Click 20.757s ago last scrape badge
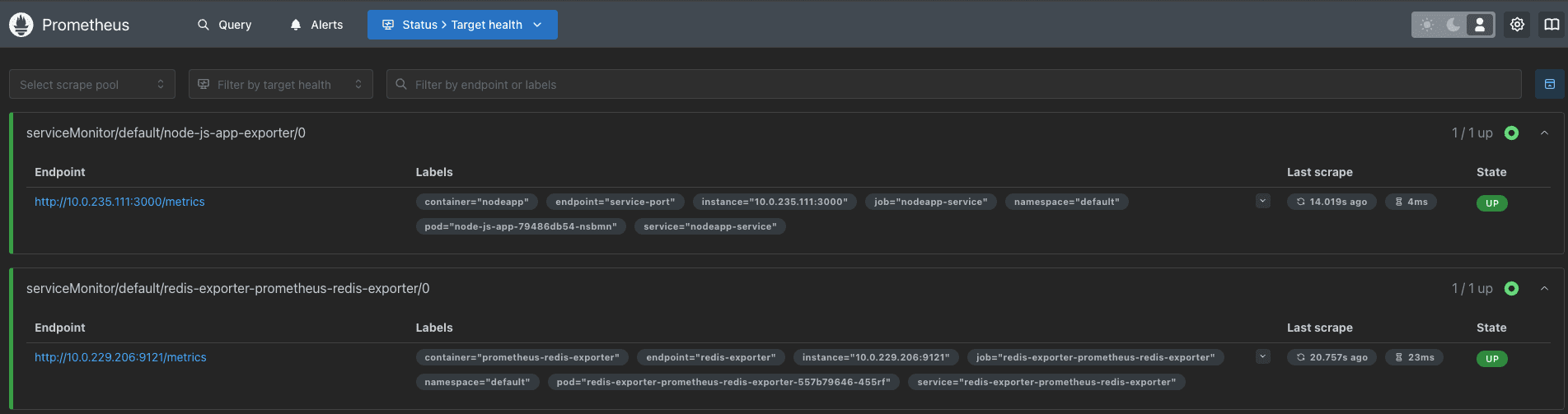Screen dimensions: 1568x414 coord(1332,357)
